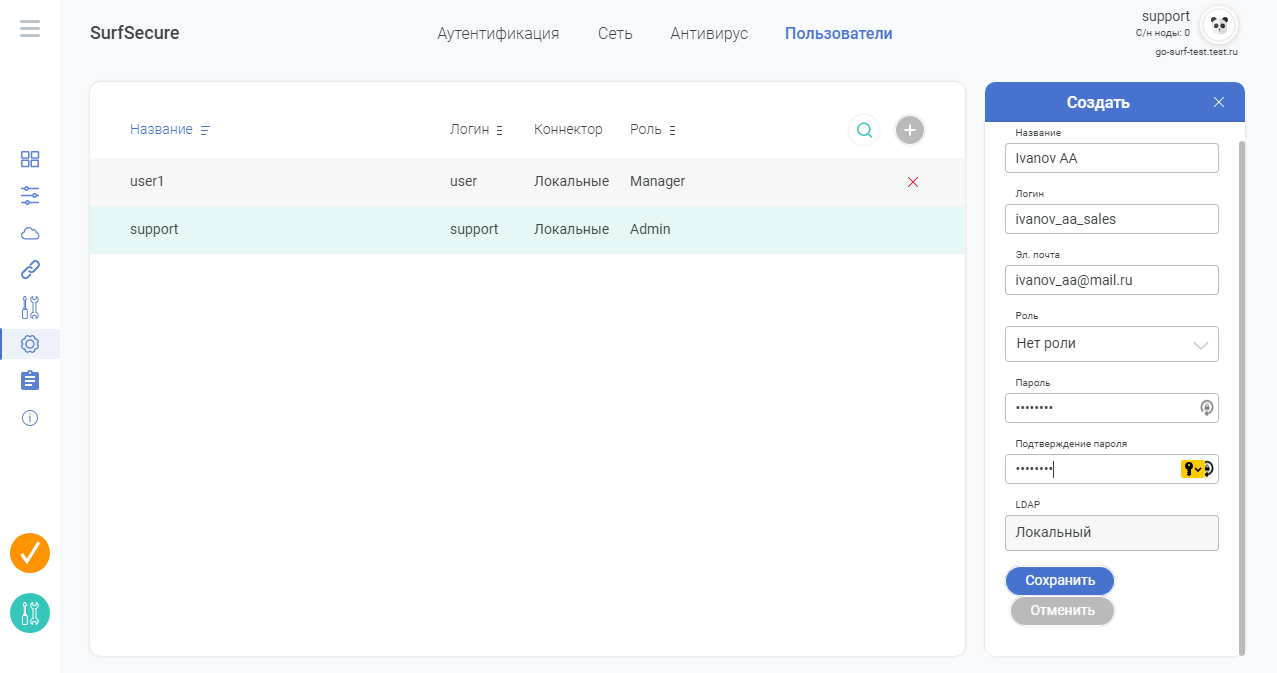Click the password manager icon in Пароль field
The width and height of the screenshot is (1277, 673).
[x=1207, y=408]
